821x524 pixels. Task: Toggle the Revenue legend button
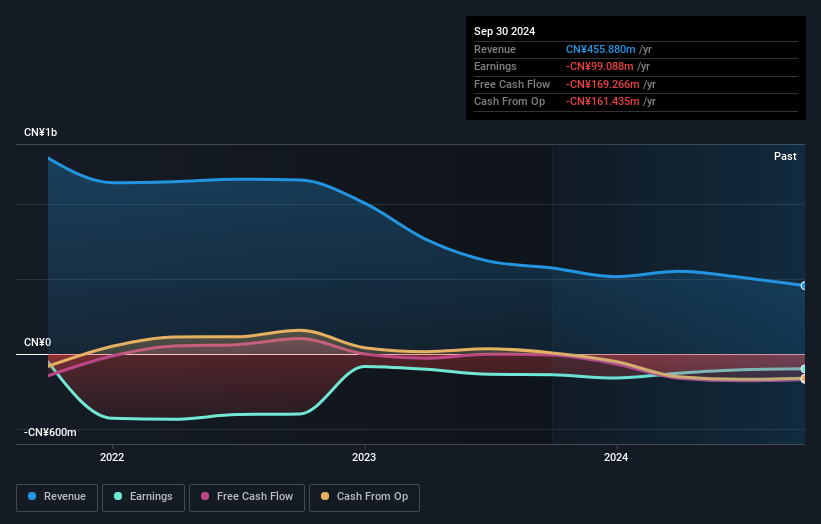pyautogui.click(x=57, y=497)
